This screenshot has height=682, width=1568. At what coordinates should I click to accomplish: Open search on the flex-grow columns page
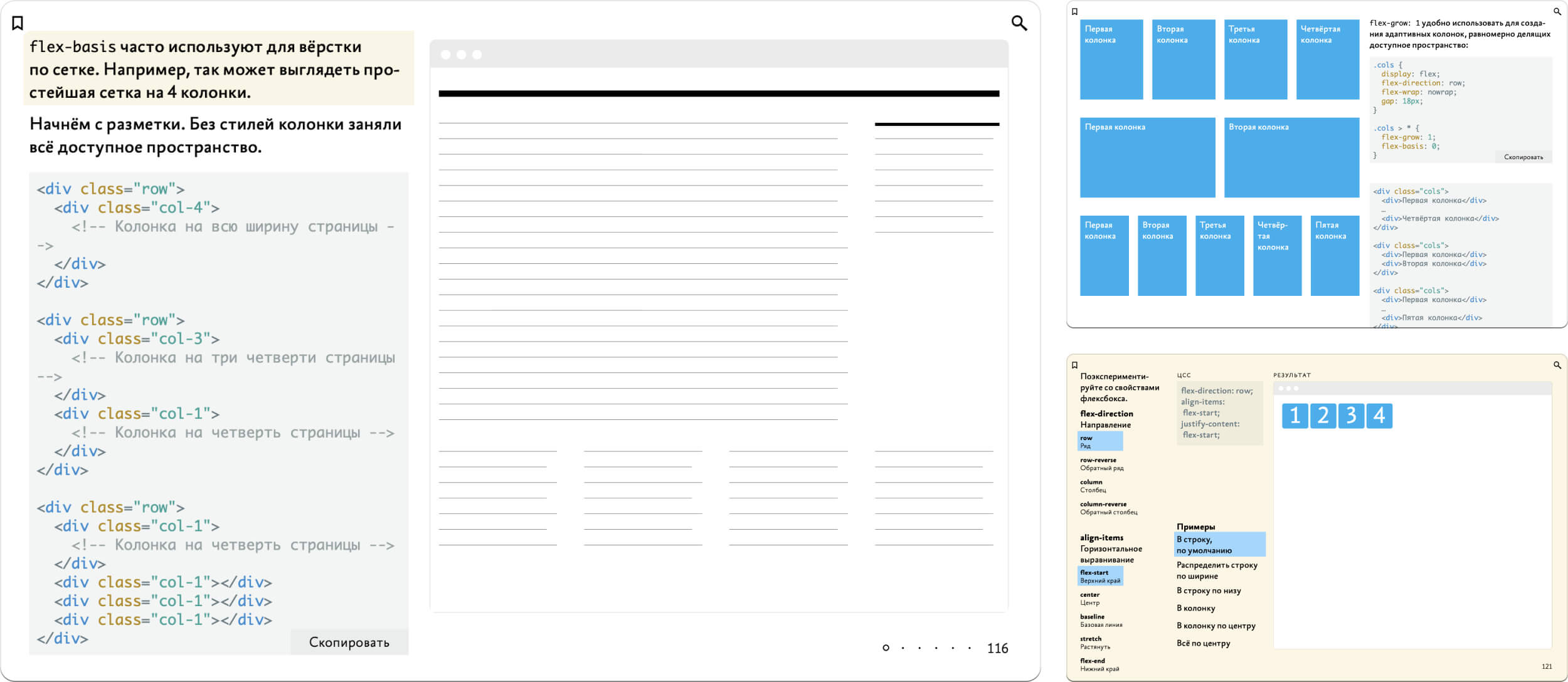coord(1557,11)
